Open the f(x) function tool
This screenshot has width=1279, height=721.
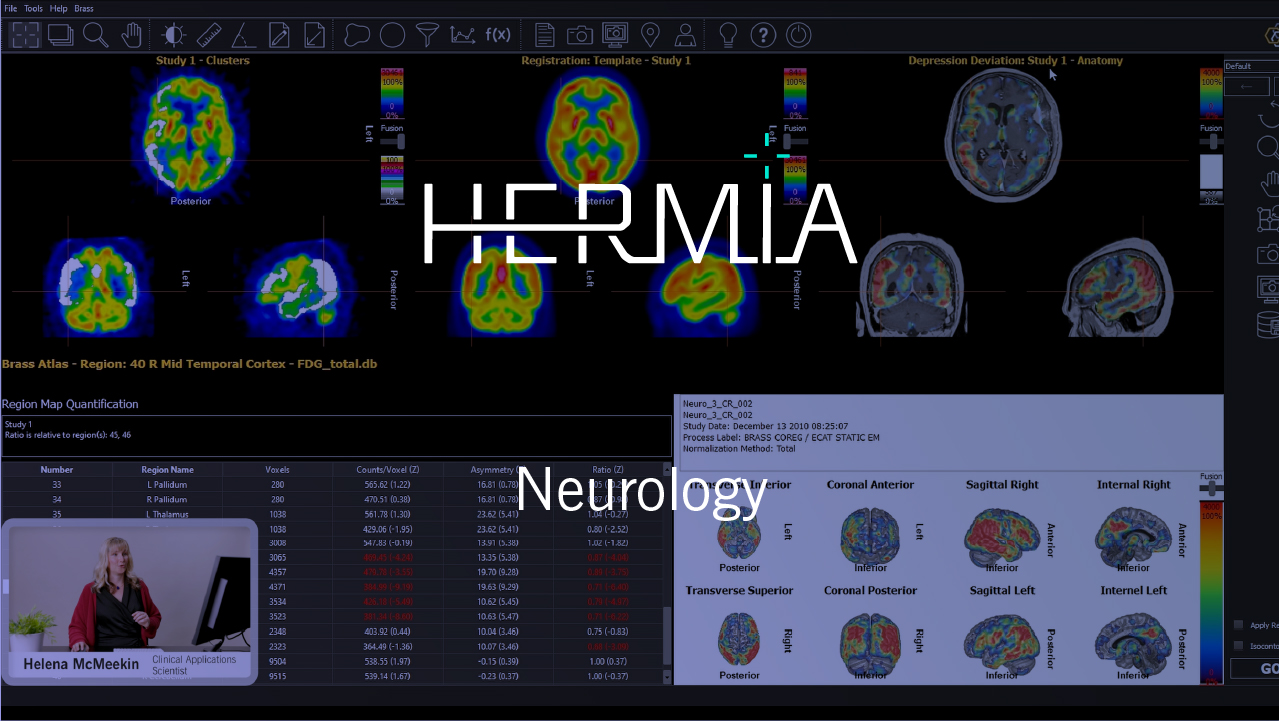(498, 36)
